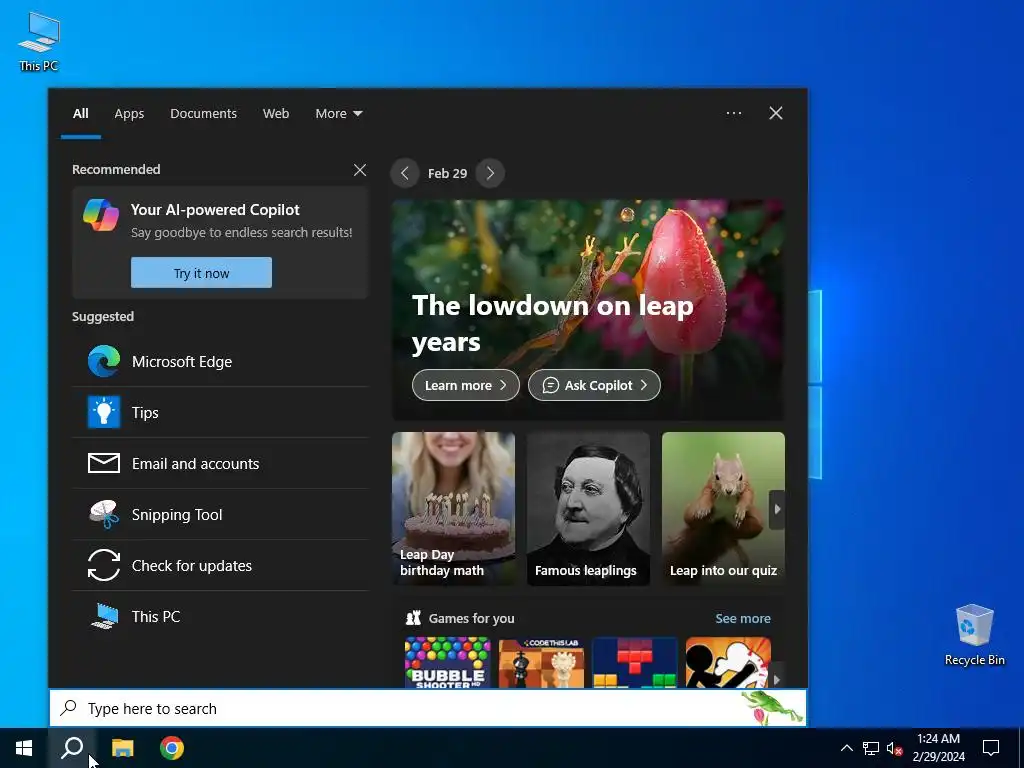Open Bubble Shooter game thumbnail
The height and width of the screenshot is (768, 1024).
pyautogui.click(x=447, y=663)
